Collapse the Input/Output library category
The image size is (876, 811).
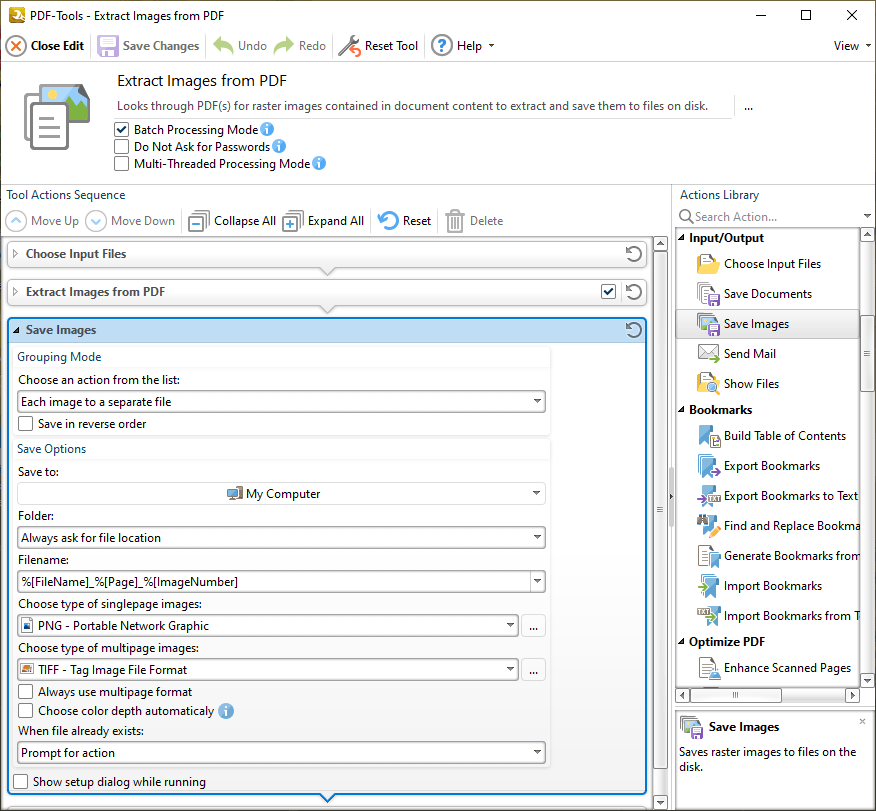coord(682,238)
